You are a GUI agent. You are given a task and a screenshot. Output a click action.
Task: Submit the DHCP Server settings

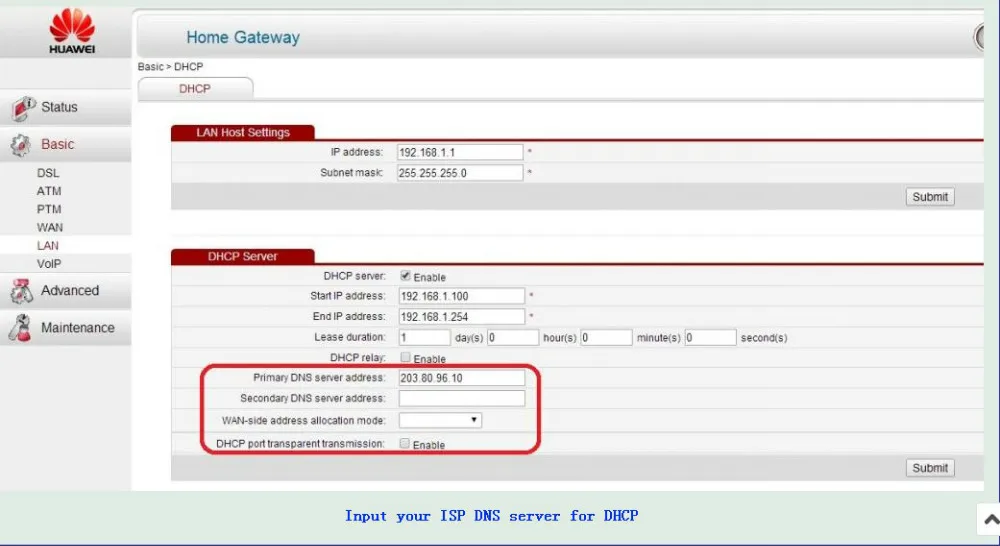click(930, 468)
